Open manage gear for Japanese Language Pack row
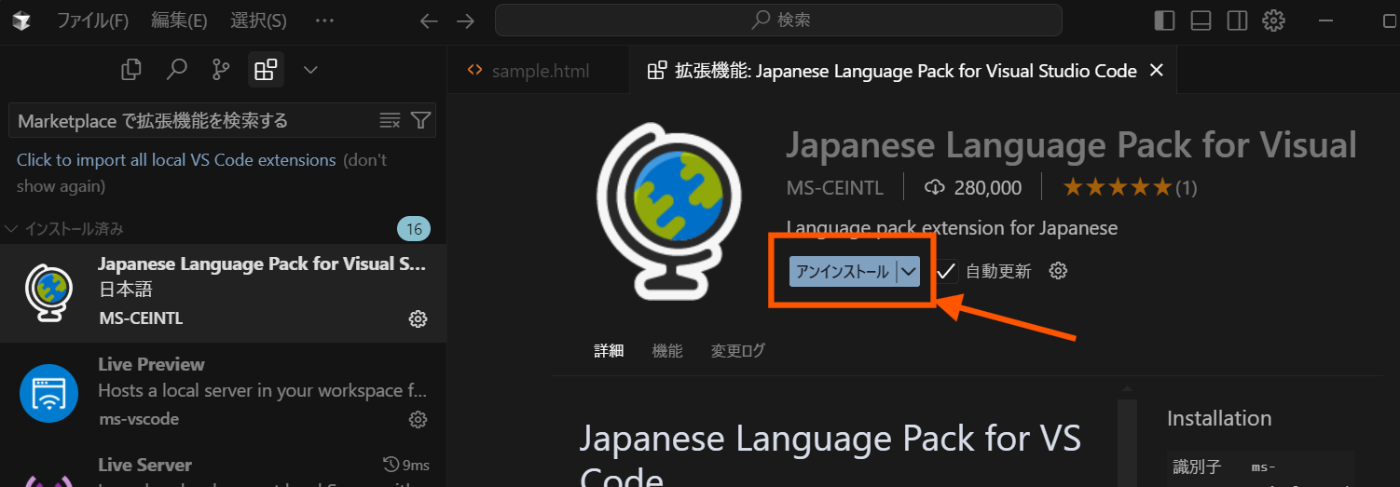Image resolution: width=1400 pixels, height=487 pixels. [x=418, y=319]
